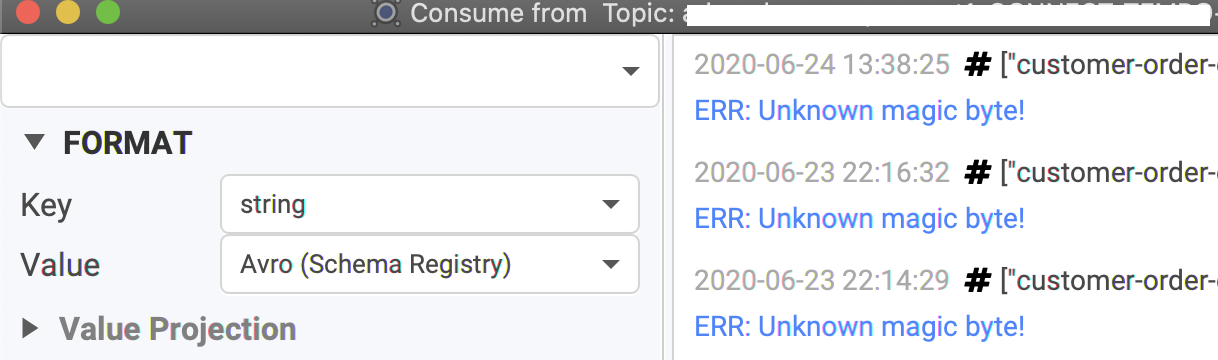Click the 2020-06-23 22:14:29 timestamp

[822, 281]
